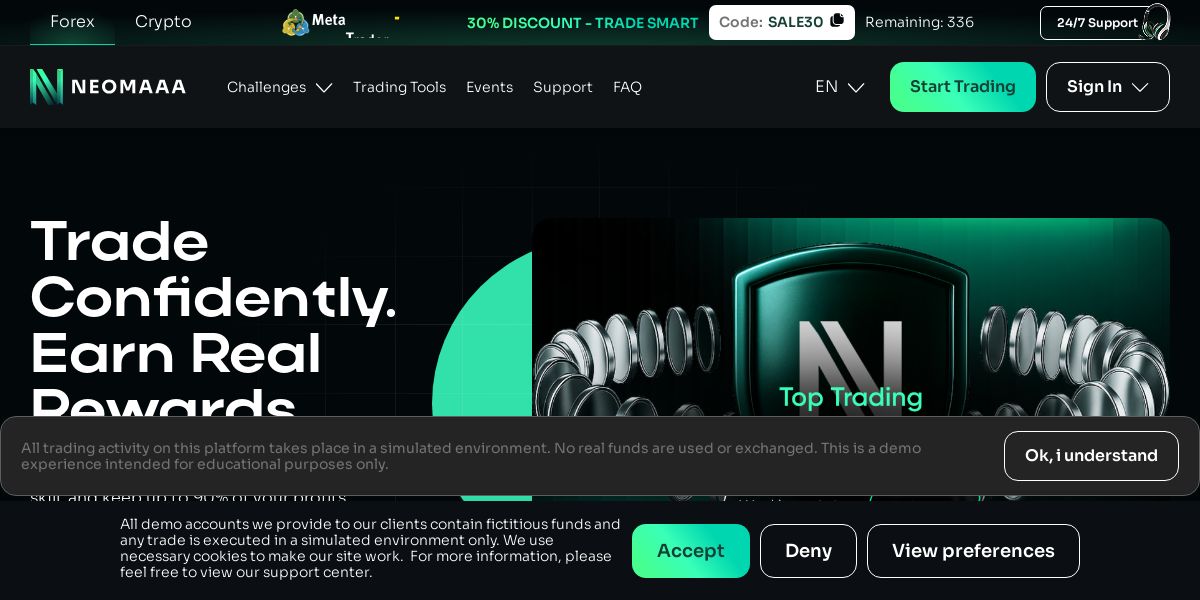This screenshot has width=1200, height=600.
Task: Click the MetaTrader logo icon
Action: [x=295, y=23]
